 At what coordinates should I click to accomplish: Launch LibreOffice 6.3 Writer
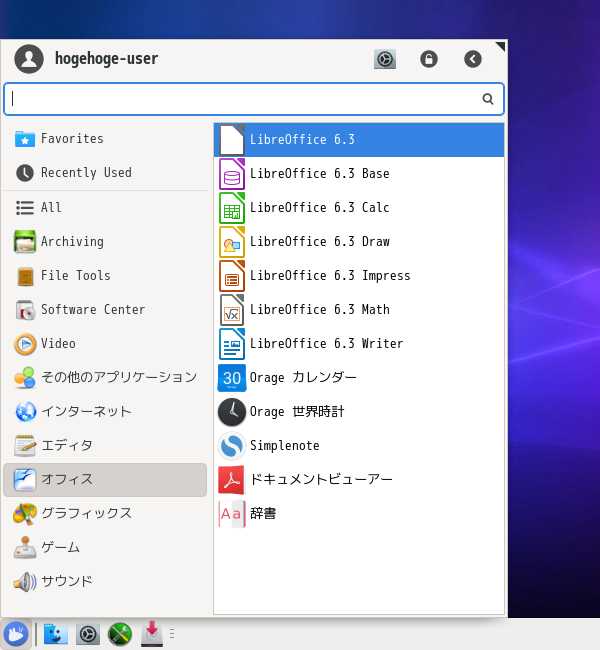pyautogui.click(x=359, y=344)
